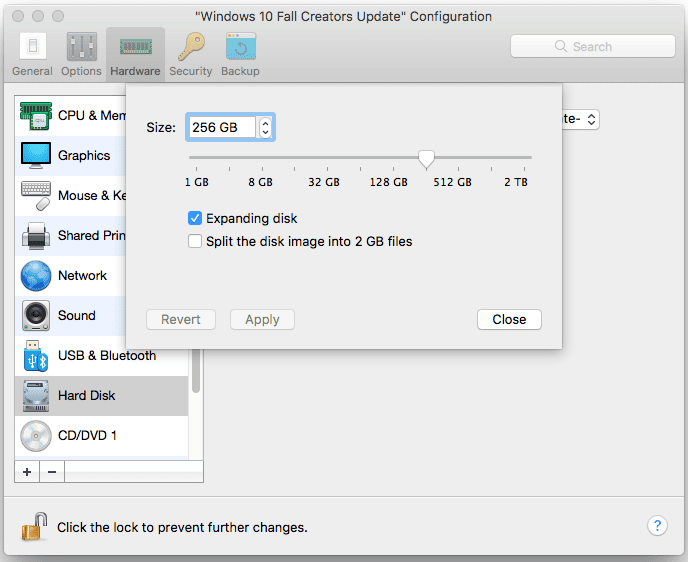This screenshot has height=562, width=688.
Task: Open the Options sliders icon
Action: (82, 46)
